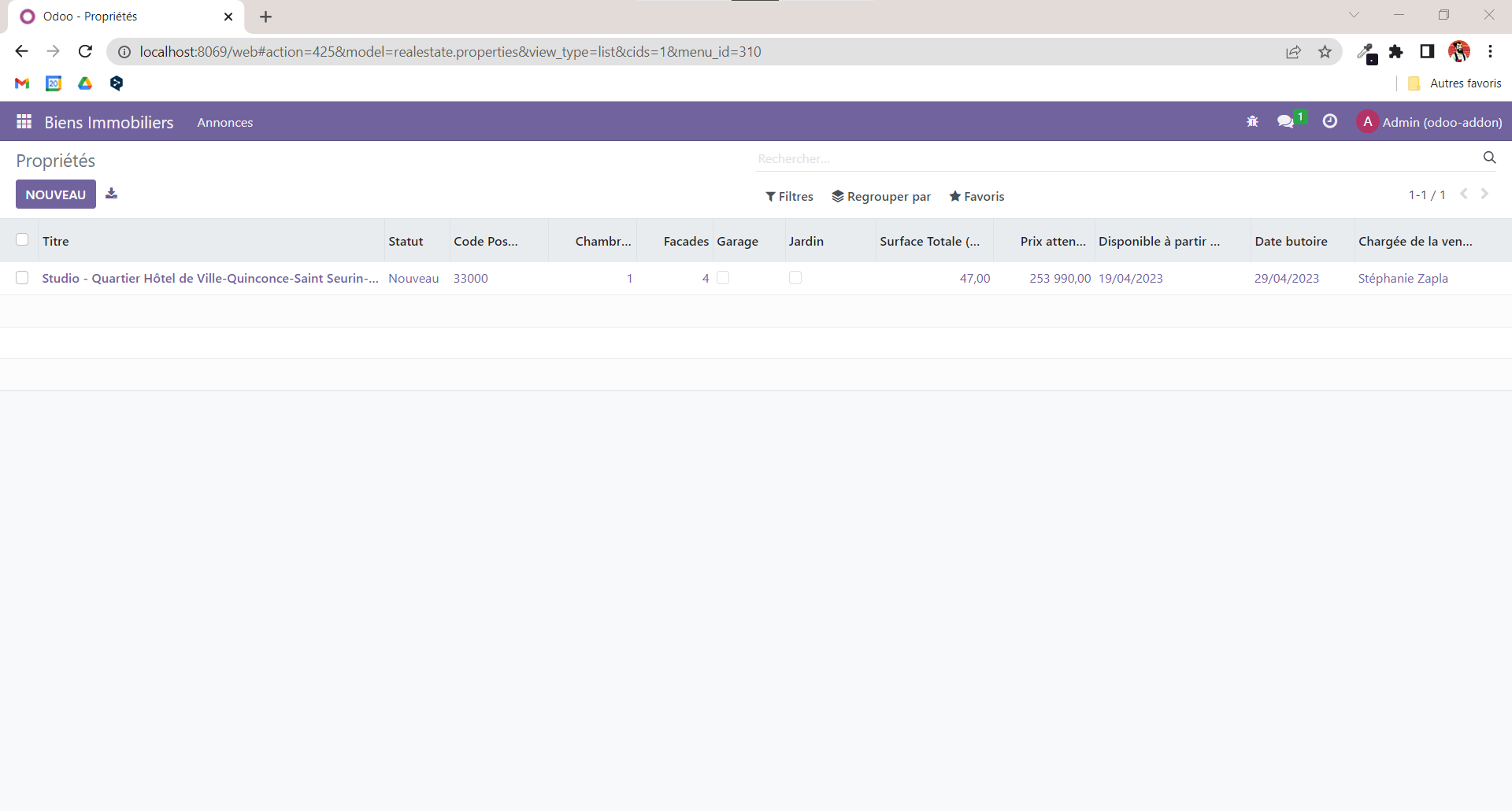The width and height of the screenshot is (1512, 811).
Task: Expand the Regrouper par dropdown
Action: [x=881, y=197]
